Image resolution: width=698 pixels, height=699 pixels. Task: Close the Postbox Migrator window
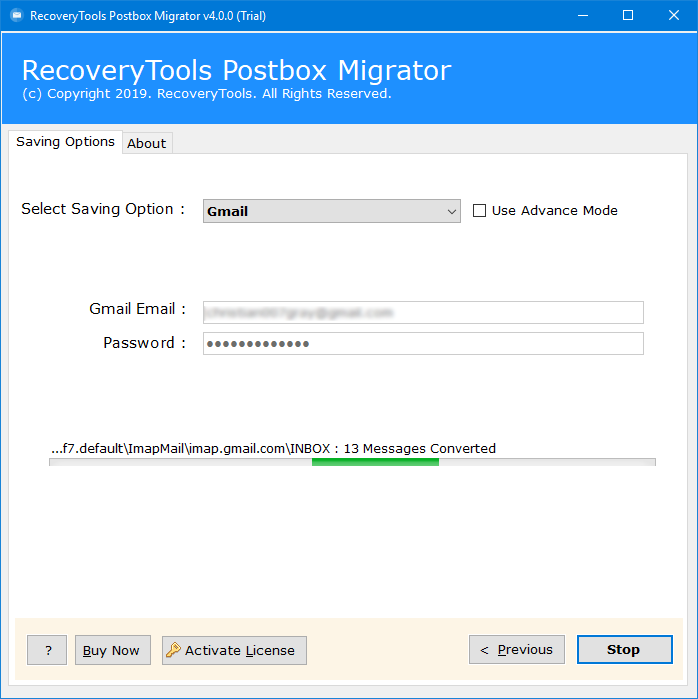(674, 16)
